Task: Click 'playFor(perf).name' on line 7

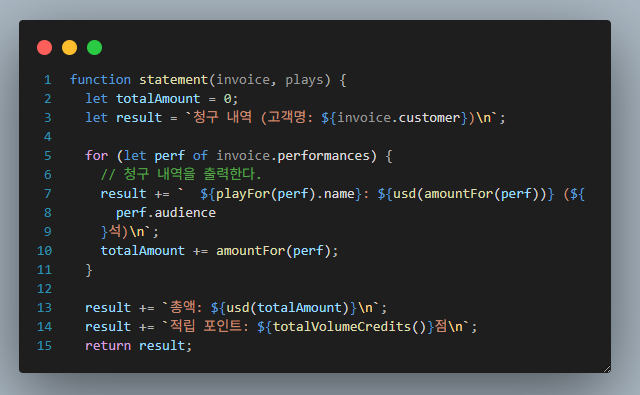Action: (x=285, y=193)
